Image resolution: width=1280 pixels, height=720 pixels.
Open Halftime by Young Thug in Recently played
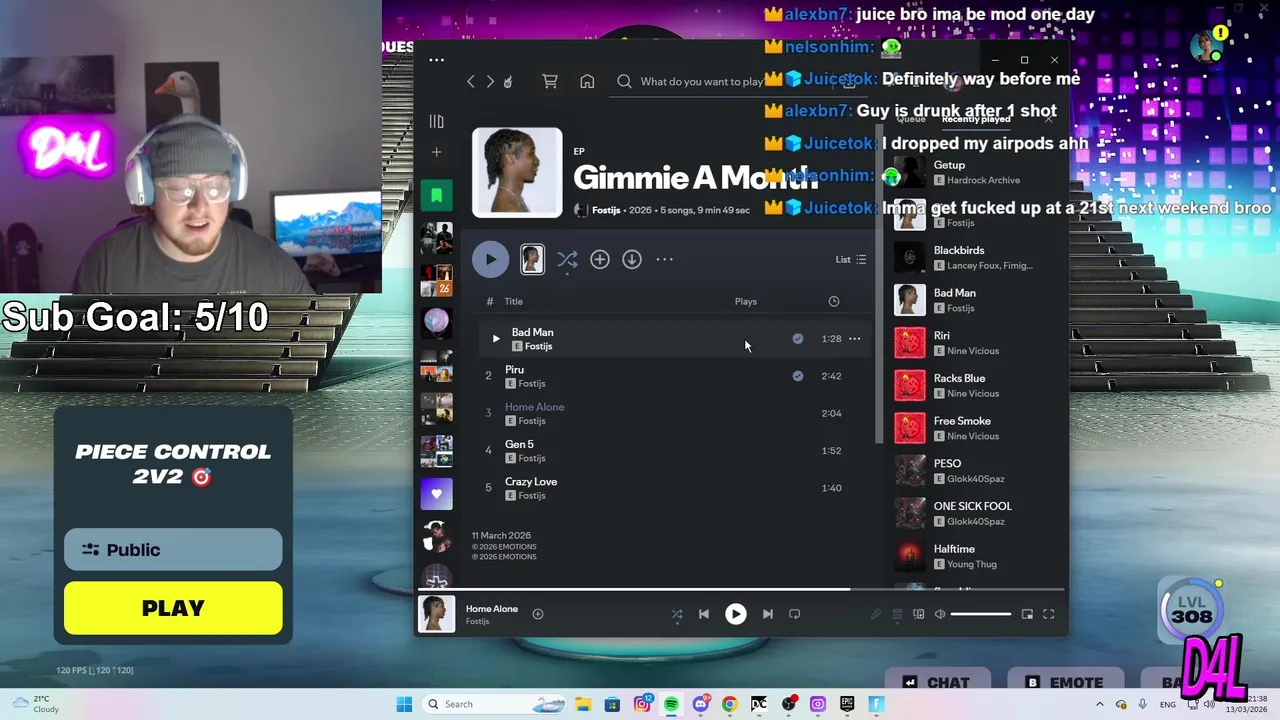coord(975,556)
